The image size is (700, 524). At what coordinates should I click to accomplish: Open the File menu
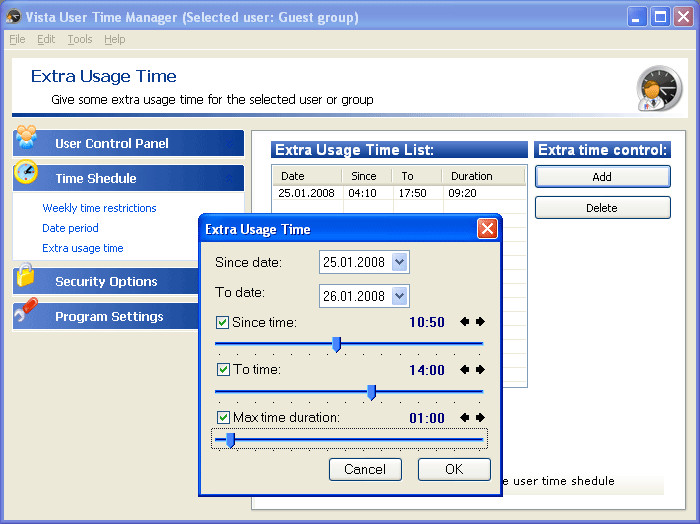(17, 39)
